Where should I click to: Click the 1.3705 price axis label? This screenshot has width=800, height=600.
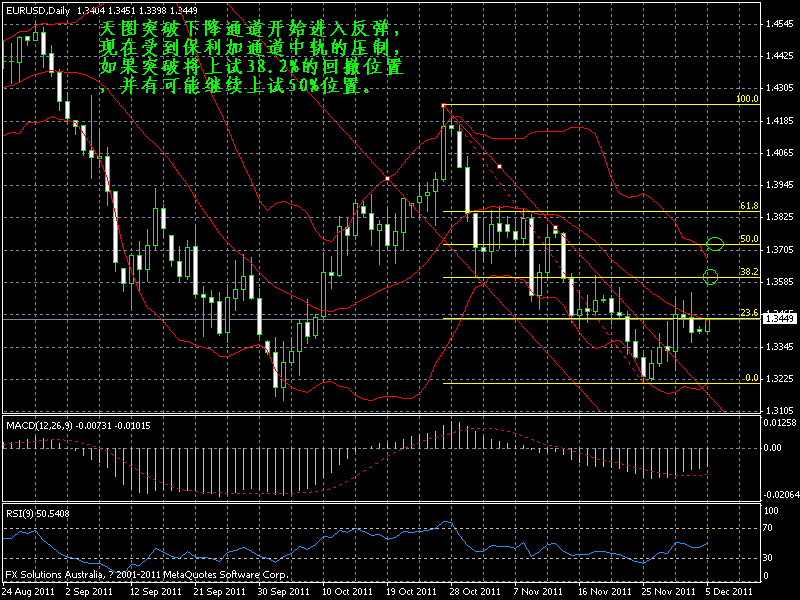[x=780, y=250]
